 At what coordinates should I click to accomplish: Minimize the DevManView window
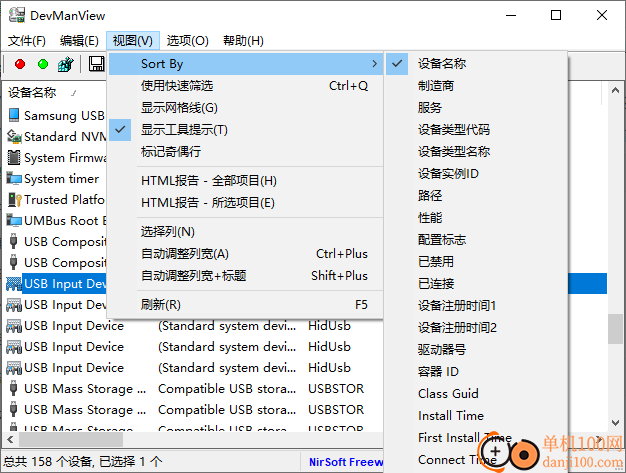pos(511,16)
